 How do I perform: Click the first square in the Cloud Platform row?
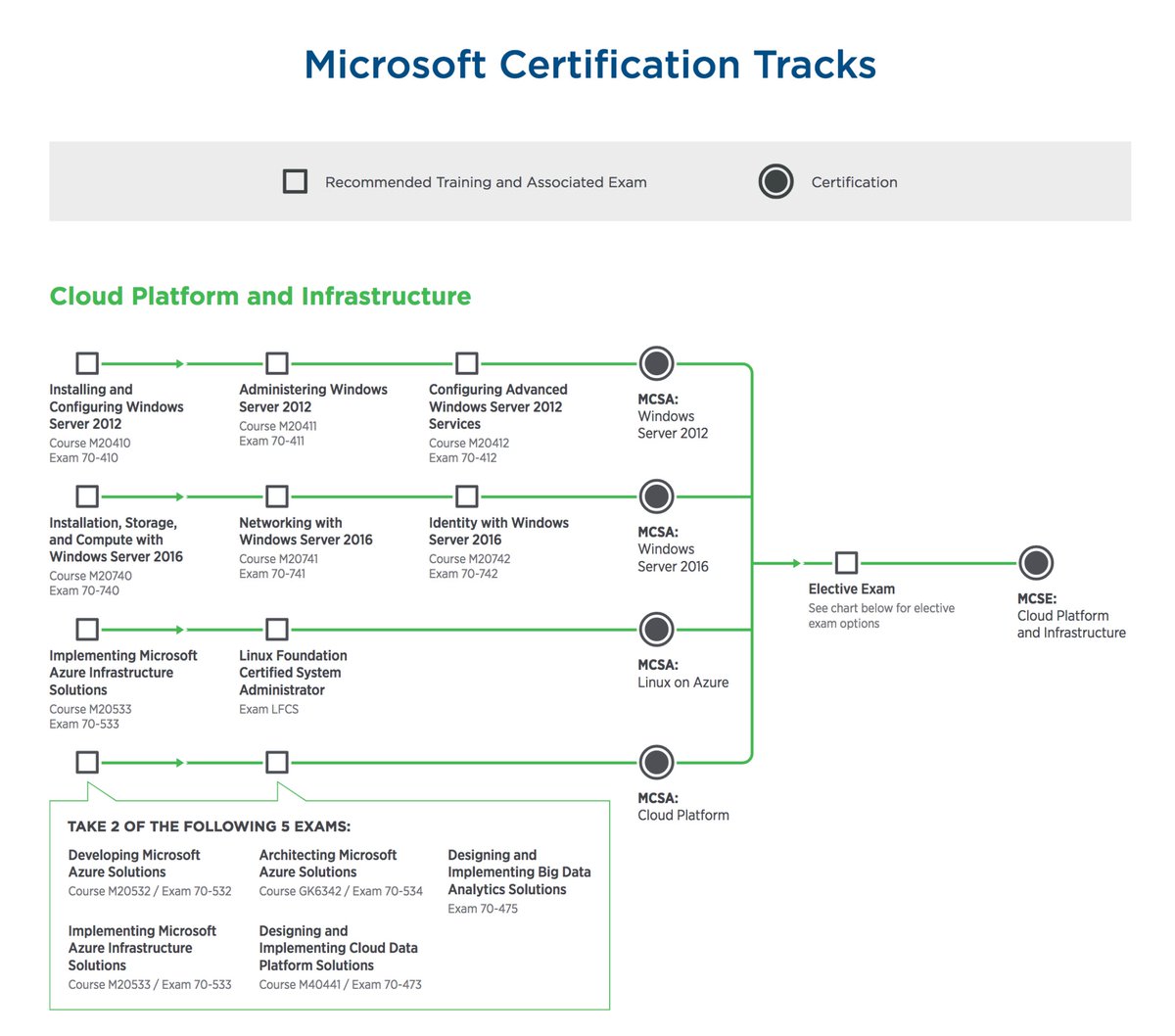click(87, 762)
